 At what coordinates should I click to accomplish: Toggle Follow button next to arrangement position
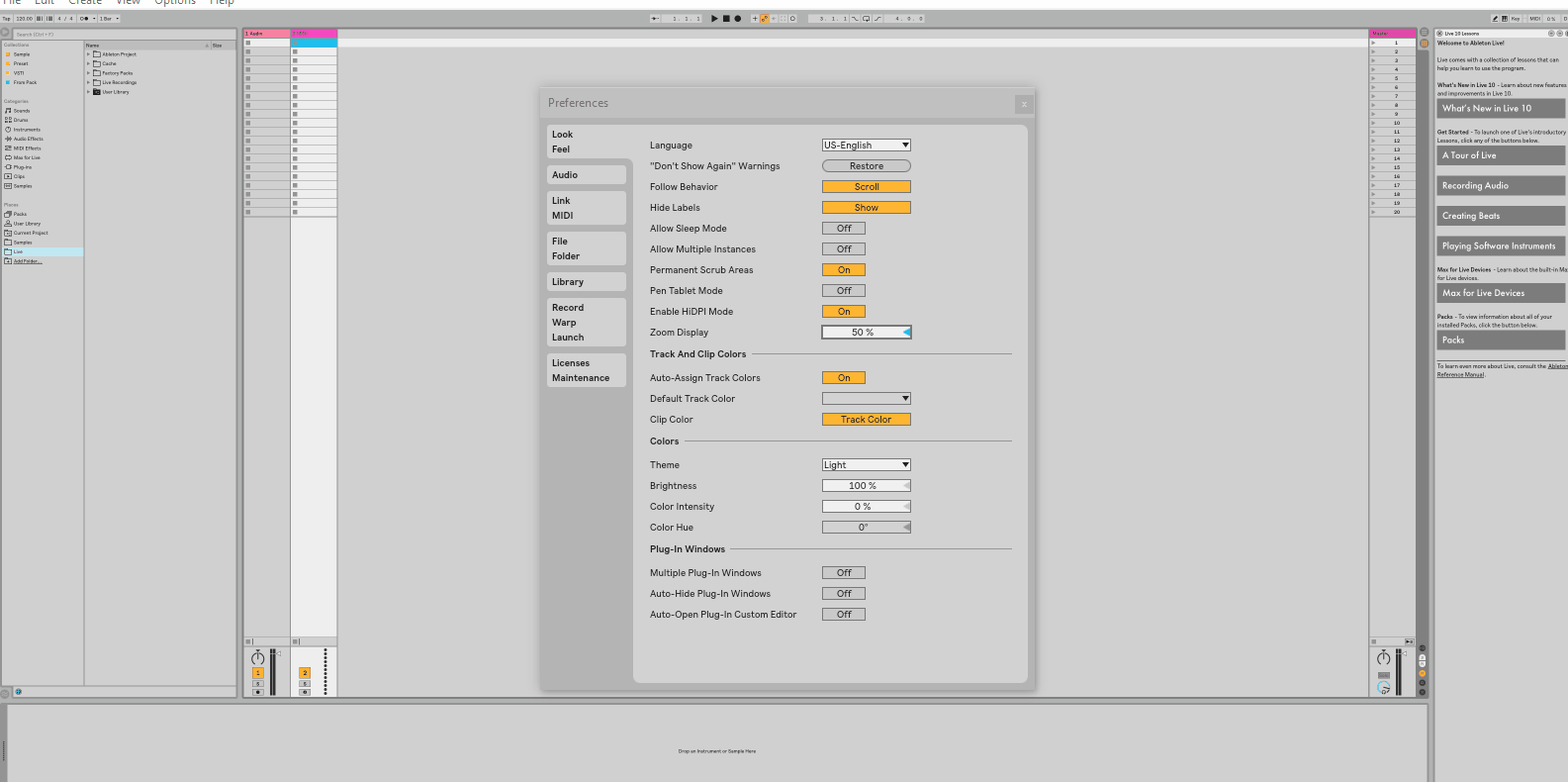[x=655, y=19]
